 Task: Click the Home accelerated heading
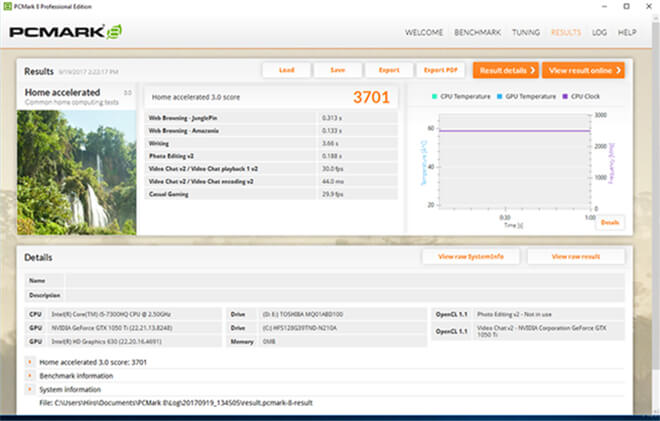pos(62,92)
